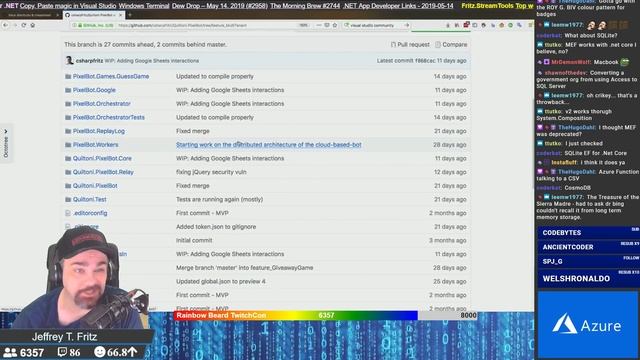The height and width of the screenshot is (360, 640).
Task: Expand the Octotree side panel
Action: [x=6, y=143]
